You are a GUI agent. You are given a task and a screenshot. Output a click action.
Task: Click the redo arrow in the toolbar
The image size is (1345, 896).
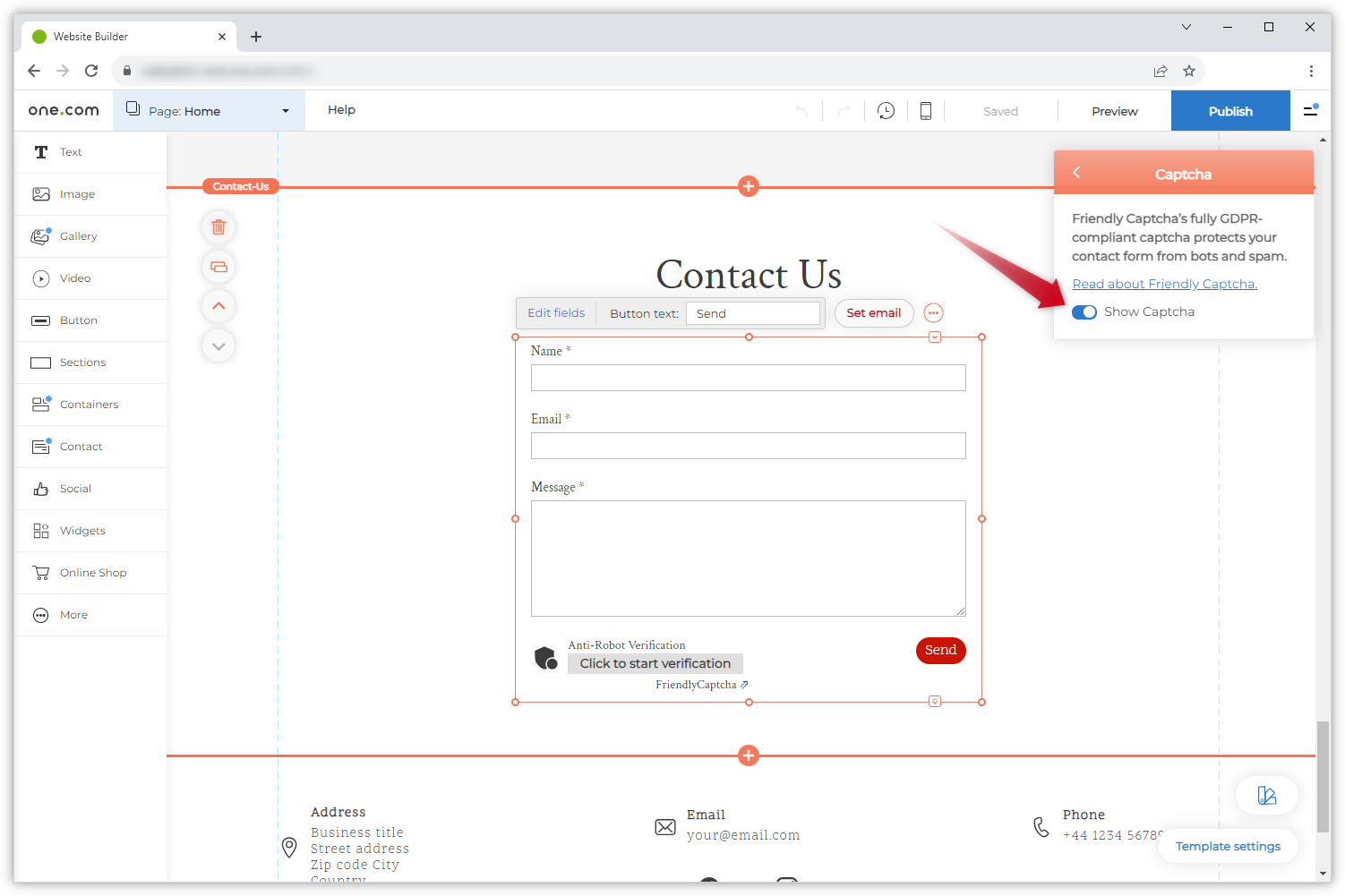[x=844, y=111]
